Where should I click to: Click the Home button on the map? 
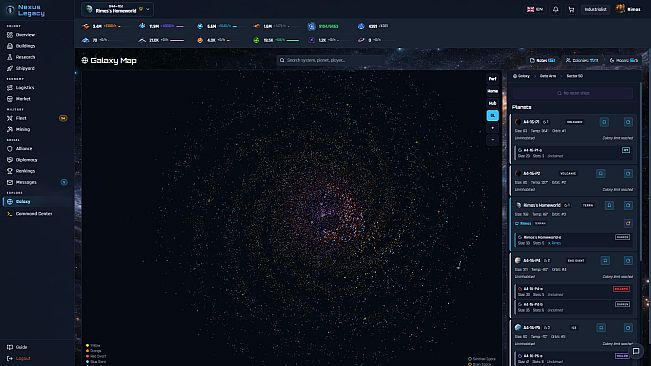(x=492, y=91)
